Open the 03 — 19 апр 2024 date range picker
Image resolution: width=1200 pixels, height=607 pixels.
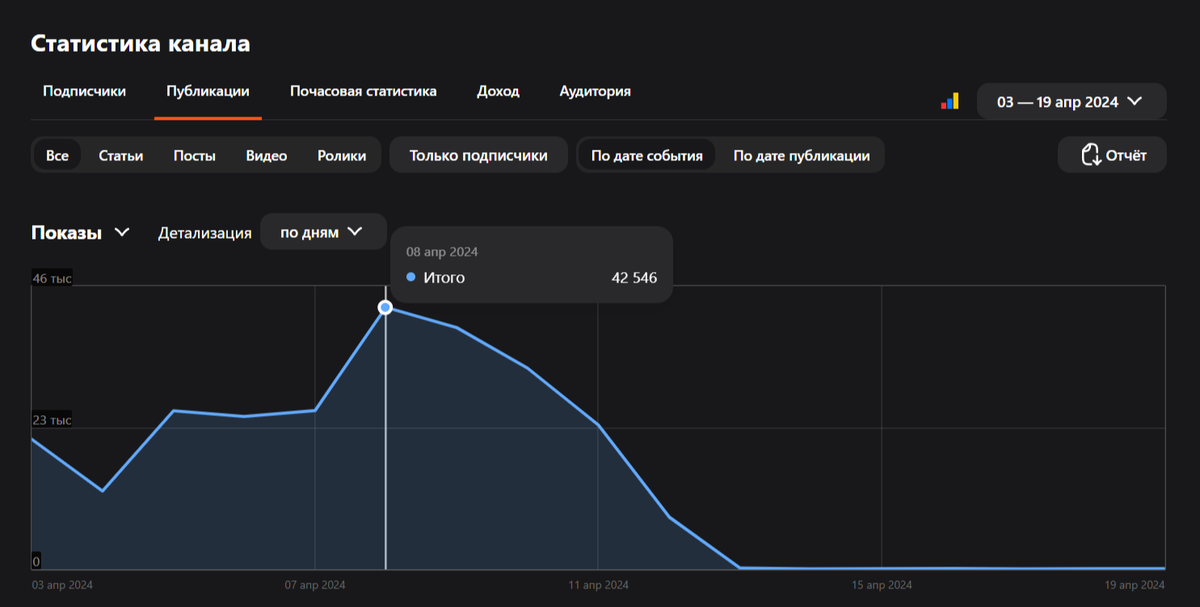[1071, 101]
